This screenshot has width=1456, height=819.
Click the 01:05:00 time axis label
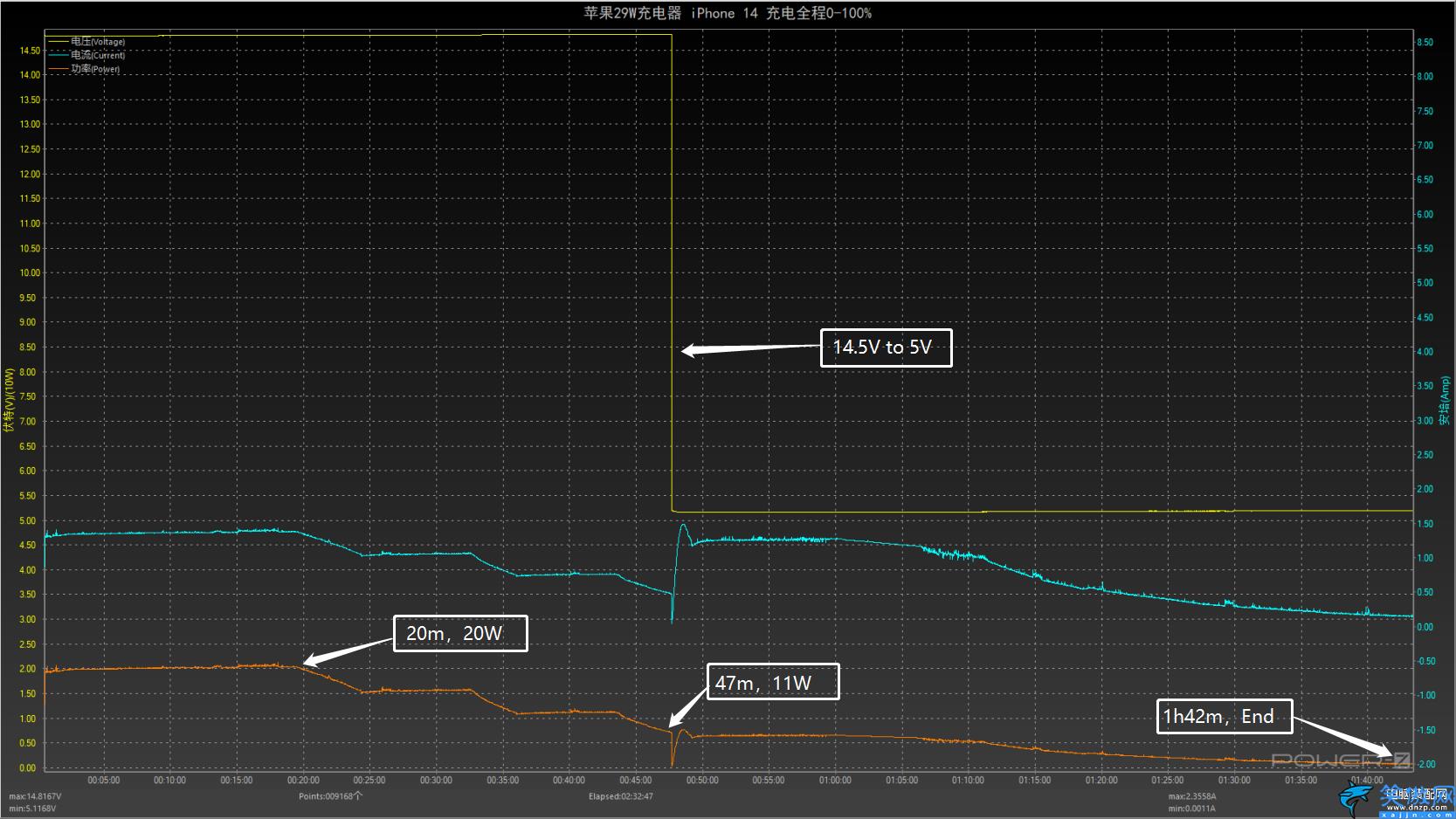(902, 781)
